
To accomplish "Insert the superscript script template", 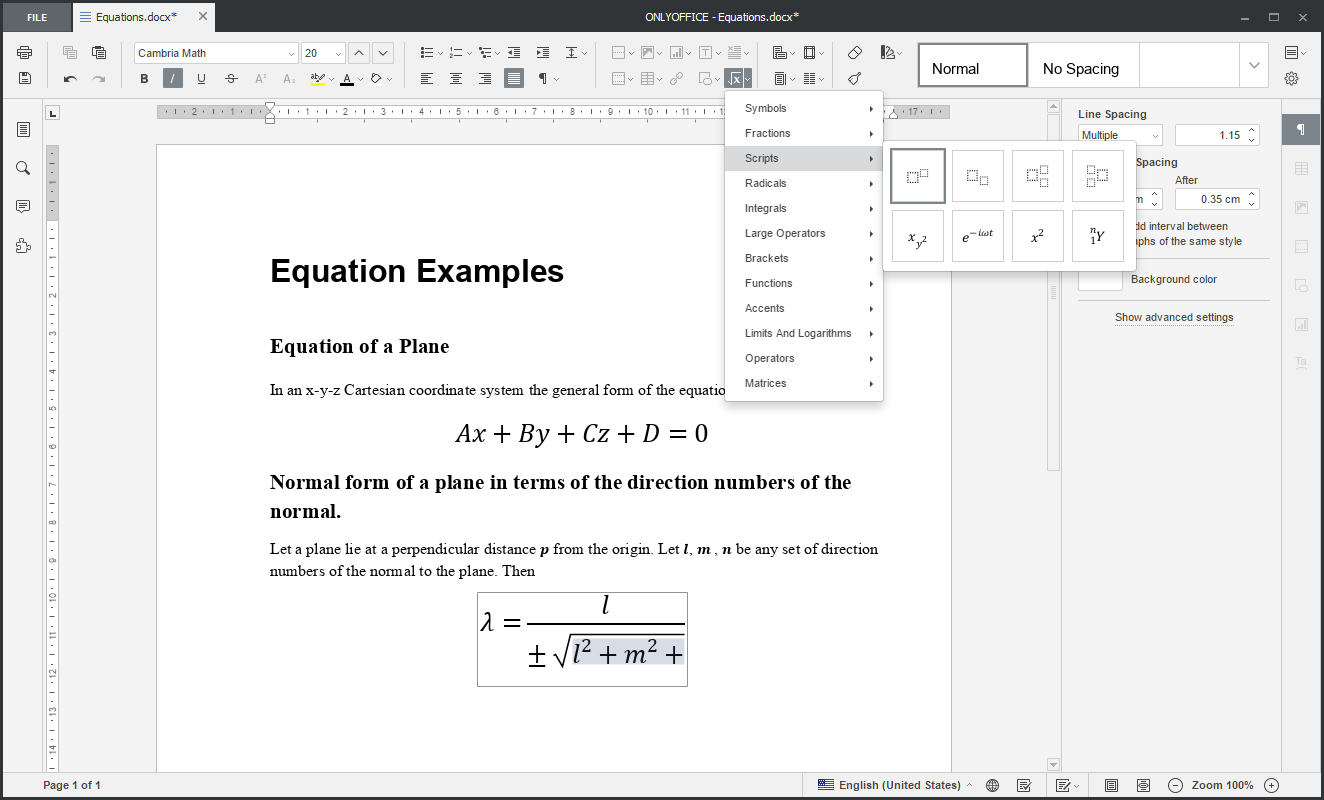I will click(918, 176).
